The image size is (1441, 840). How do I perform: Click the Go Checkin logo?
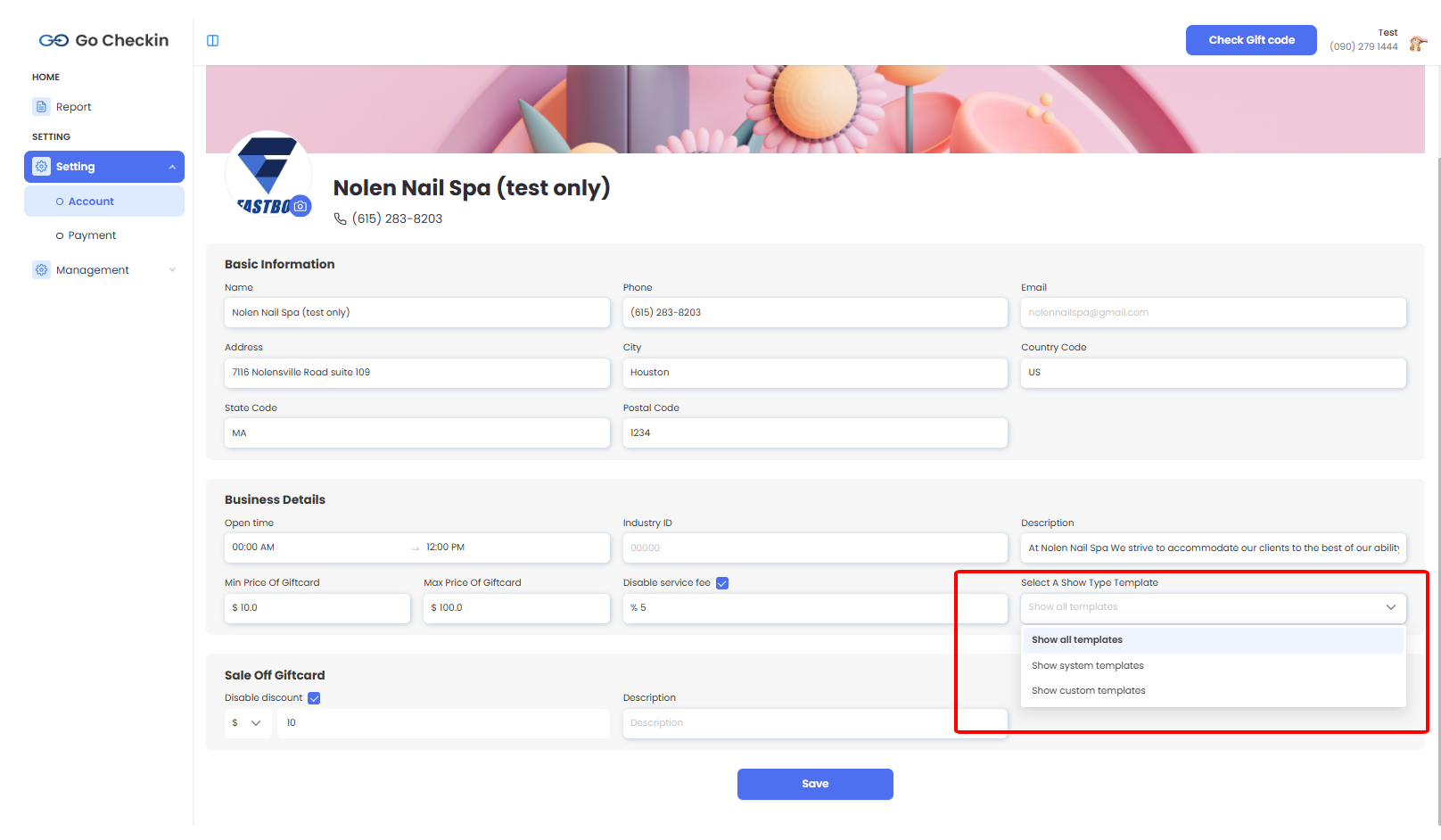point(103,40)
